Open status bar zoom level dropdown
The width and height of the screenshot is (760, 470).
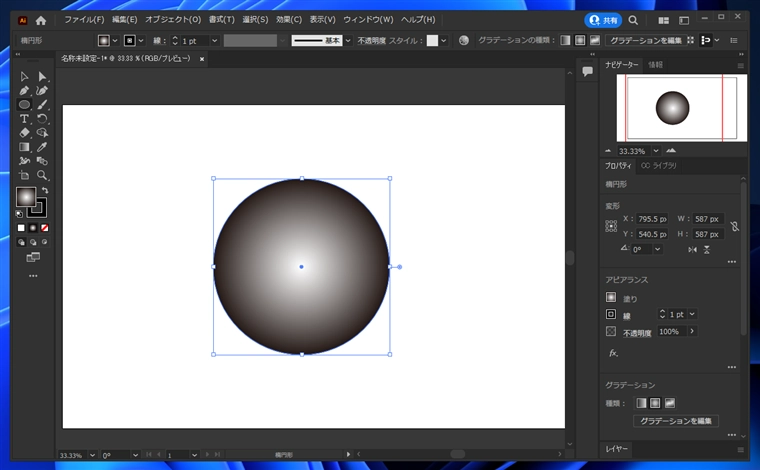point(92,455)
